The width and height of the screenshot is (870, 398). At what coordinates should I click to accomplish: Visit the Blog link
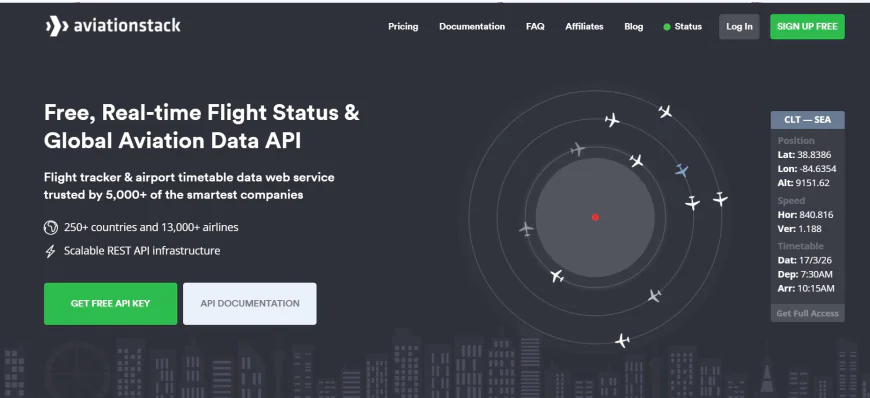633,27
